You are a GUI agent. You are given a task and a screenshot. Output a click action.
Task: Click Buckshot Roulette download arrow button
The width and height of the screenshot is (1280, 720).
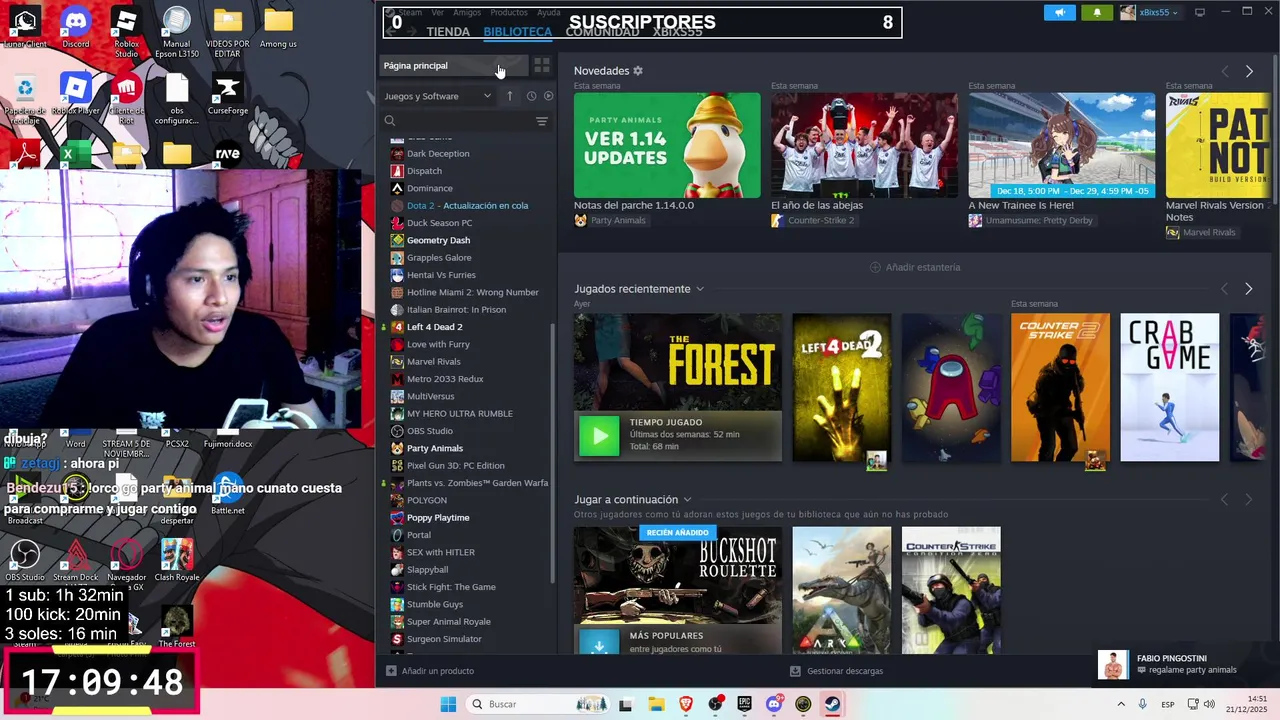(599, 644)
